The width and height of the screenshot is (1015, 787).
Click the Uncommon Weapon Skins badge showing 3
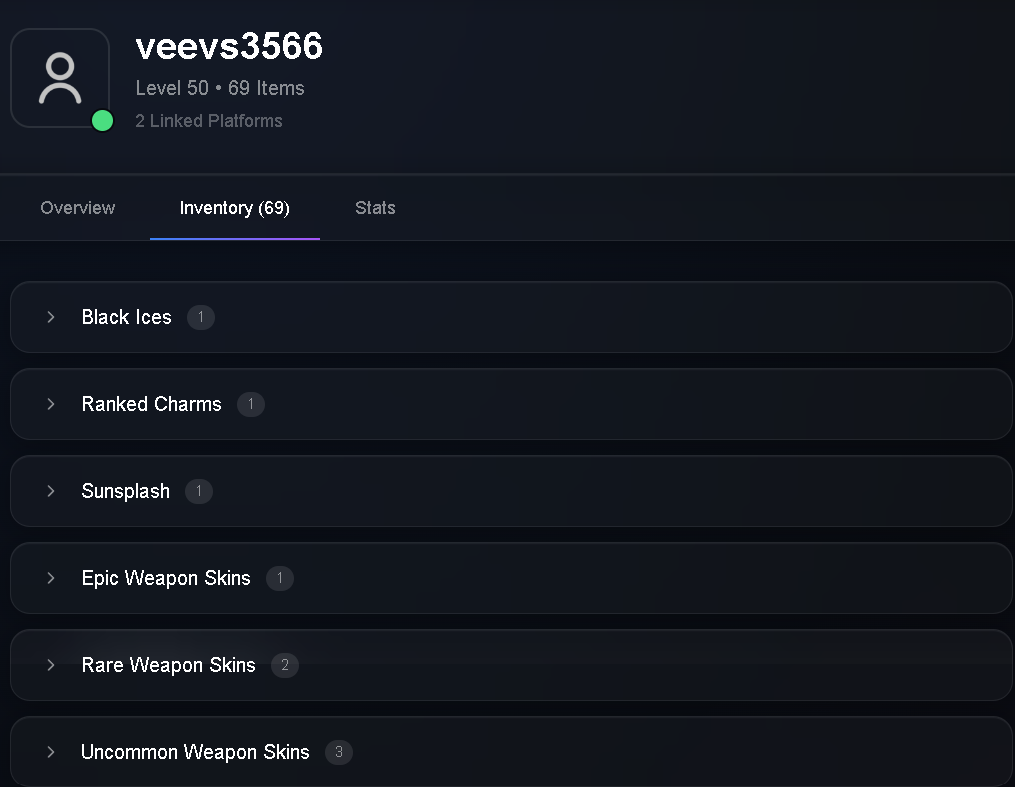339,752
